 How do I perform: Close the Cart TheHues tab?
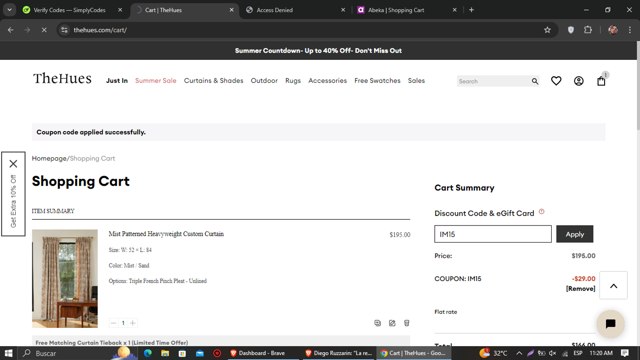tap(231, 10)
